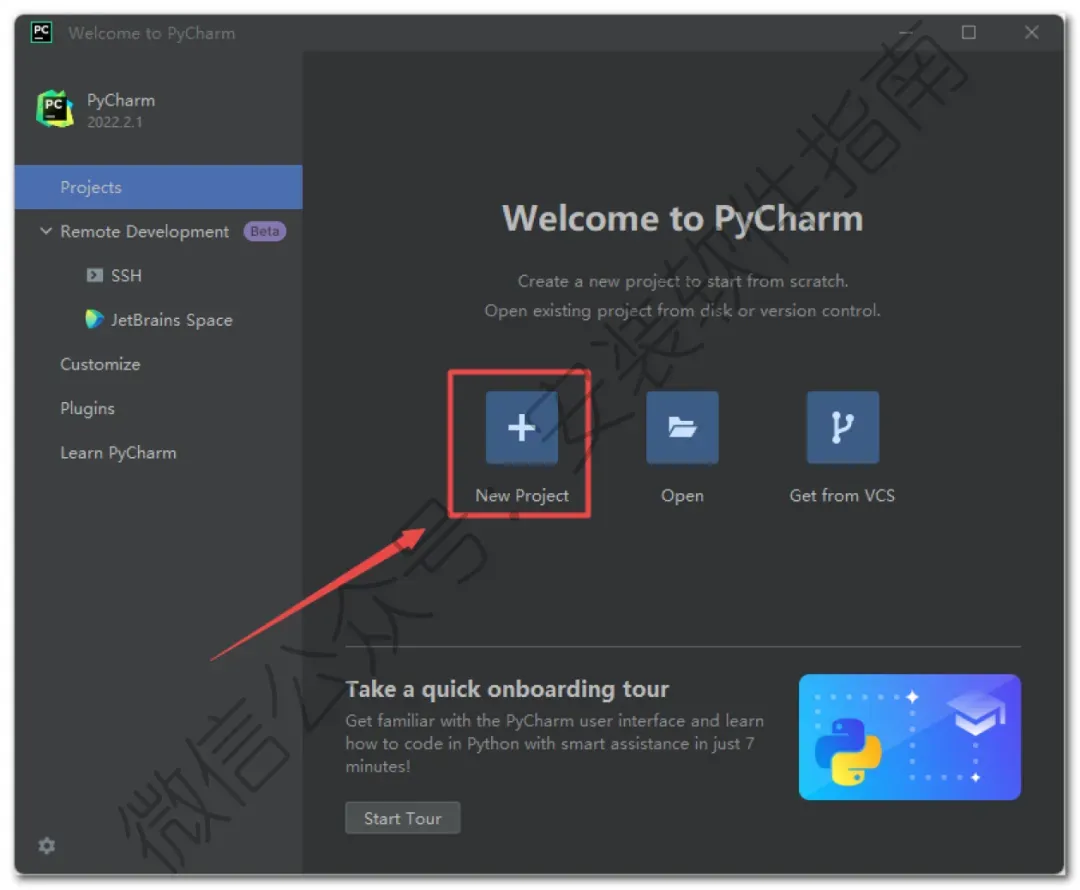Click the SSH terminal icon
The width and height of the screenshot is (1080, 890).
94,276
